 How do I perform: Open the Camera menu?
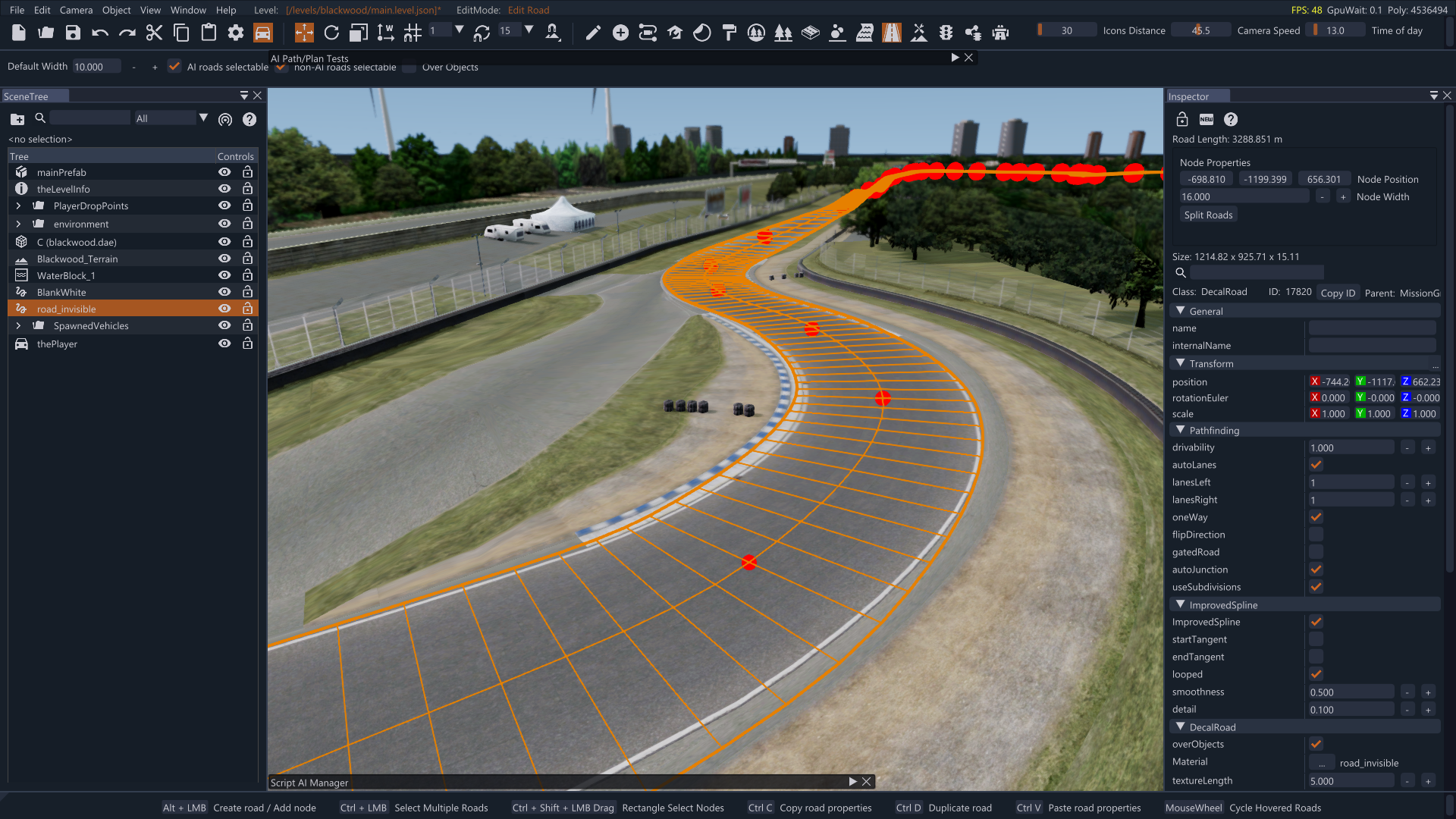(76, 10)
